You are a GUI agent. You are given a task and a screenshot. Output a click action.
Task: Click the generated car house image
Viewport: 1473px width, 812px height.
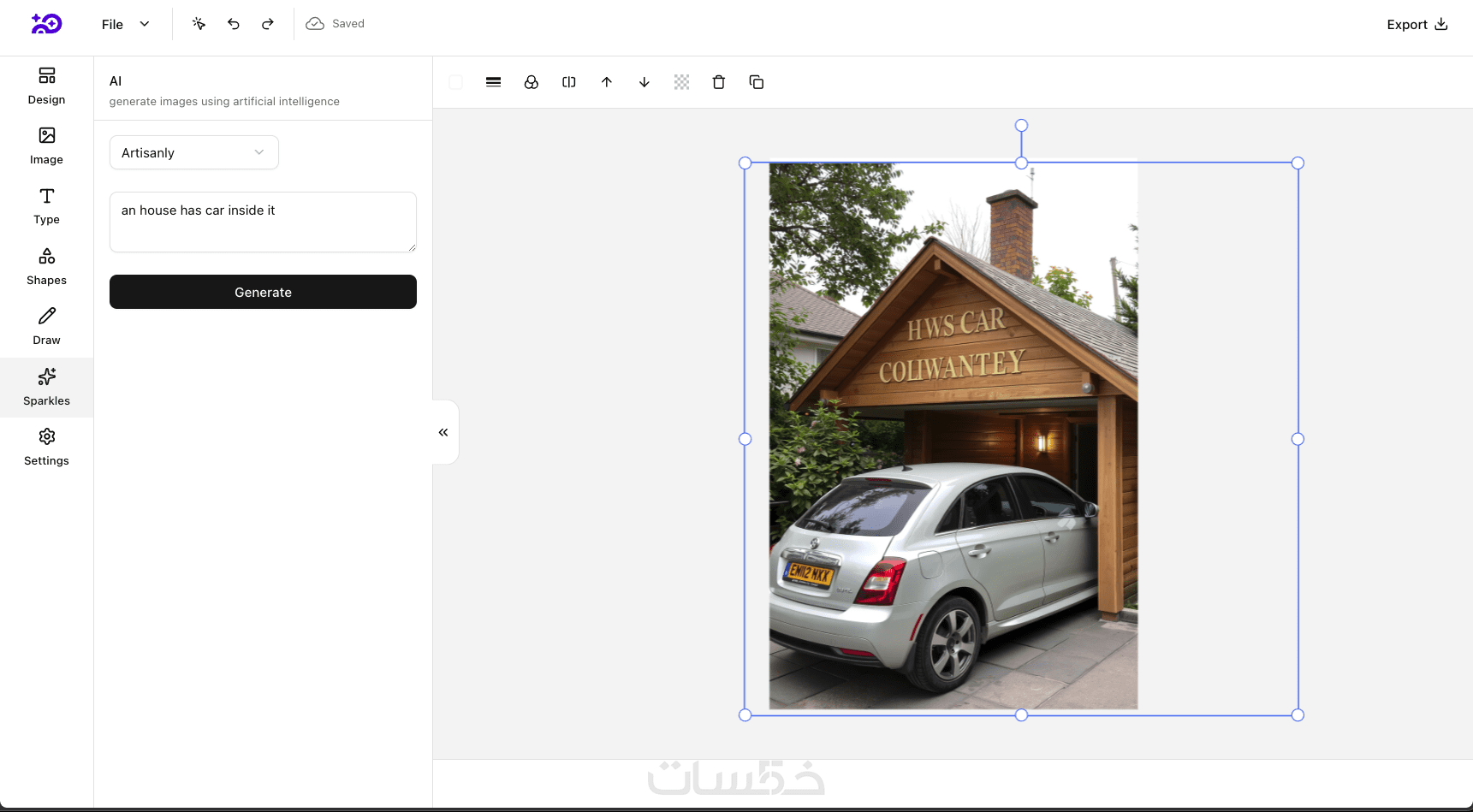point(953,436)
